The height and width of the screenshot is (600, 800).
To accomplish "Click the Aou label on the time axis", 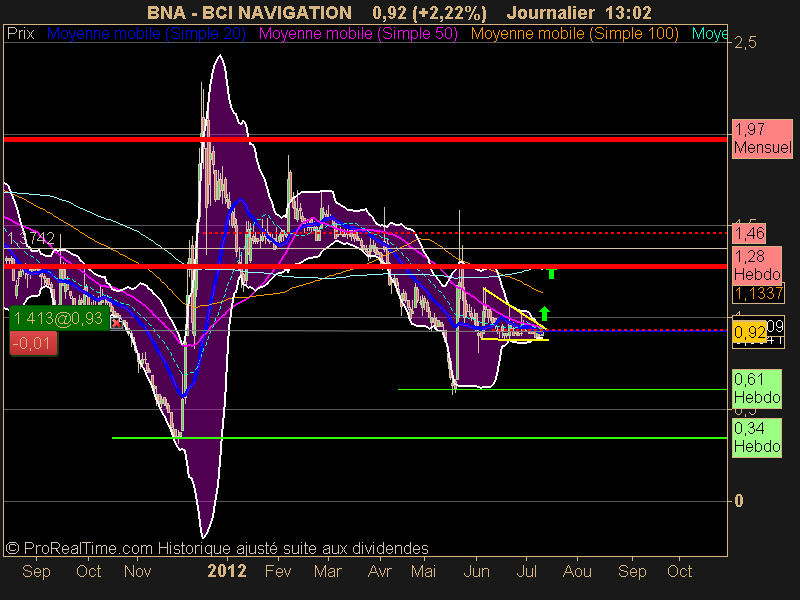I will (577, 571).
